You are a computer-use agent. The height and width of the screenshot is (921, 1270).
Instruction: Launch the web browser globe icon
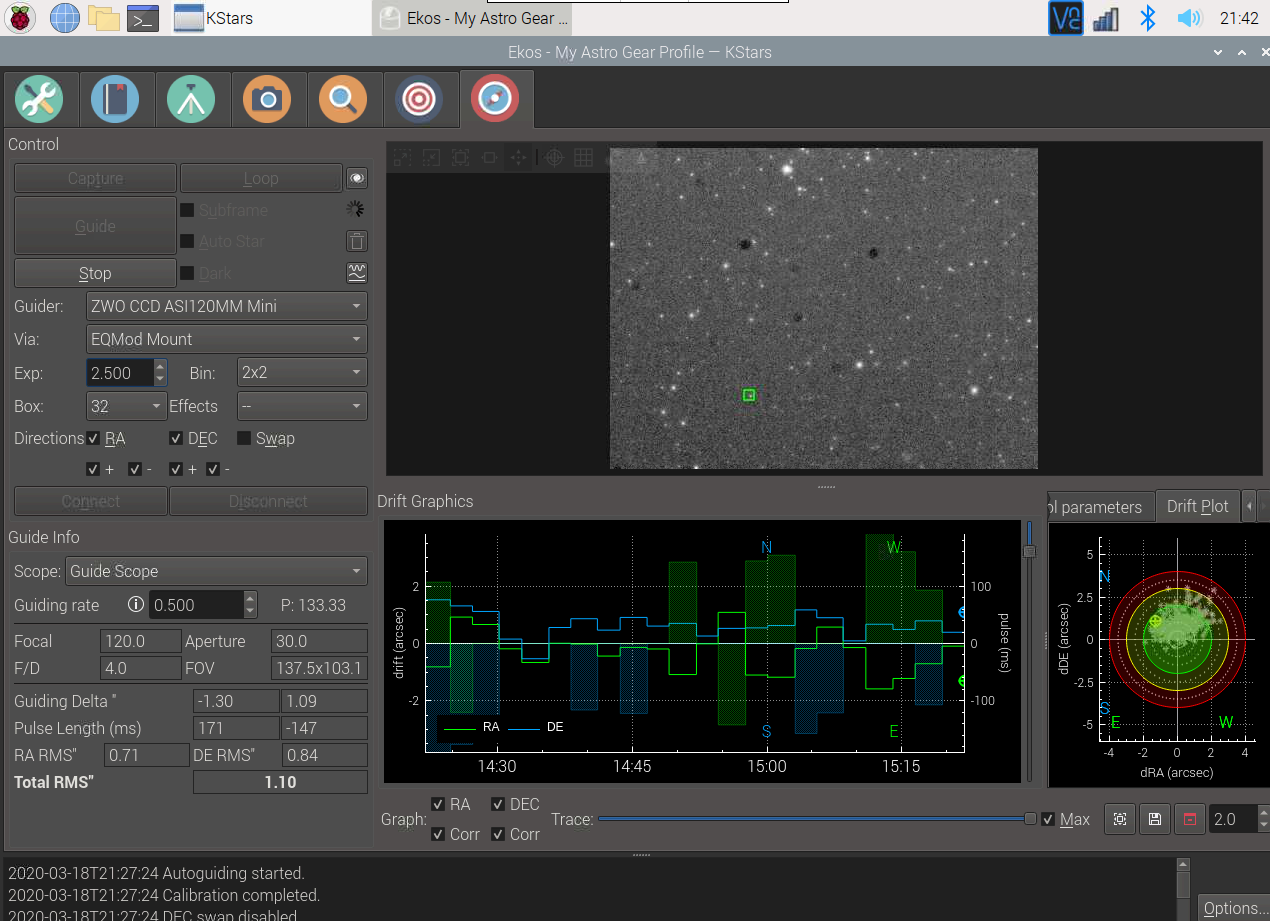pyautogui.click(x=65, y=17)
